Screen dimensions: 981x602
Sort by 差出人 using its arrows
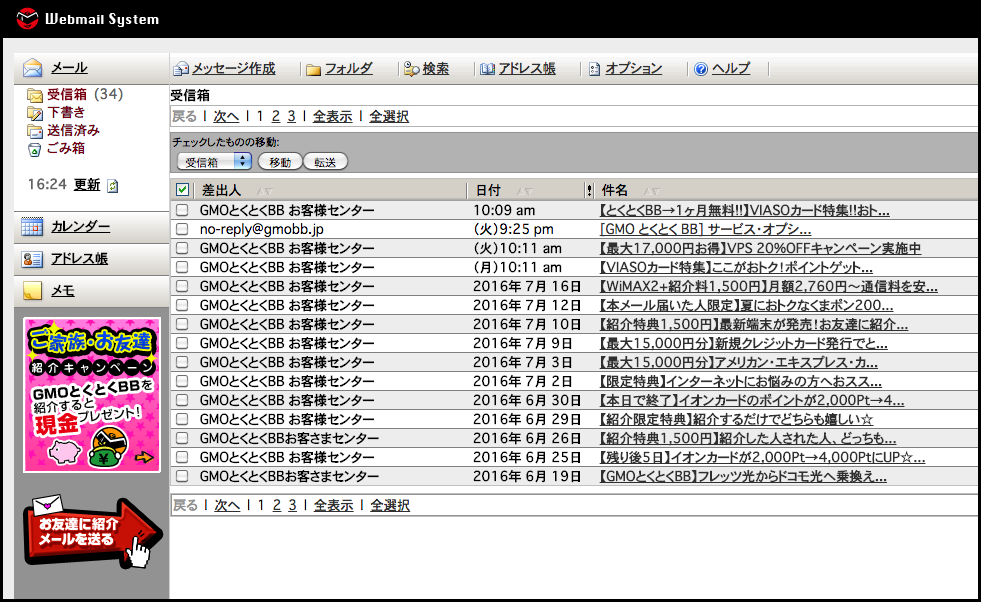tap(264, 191)
